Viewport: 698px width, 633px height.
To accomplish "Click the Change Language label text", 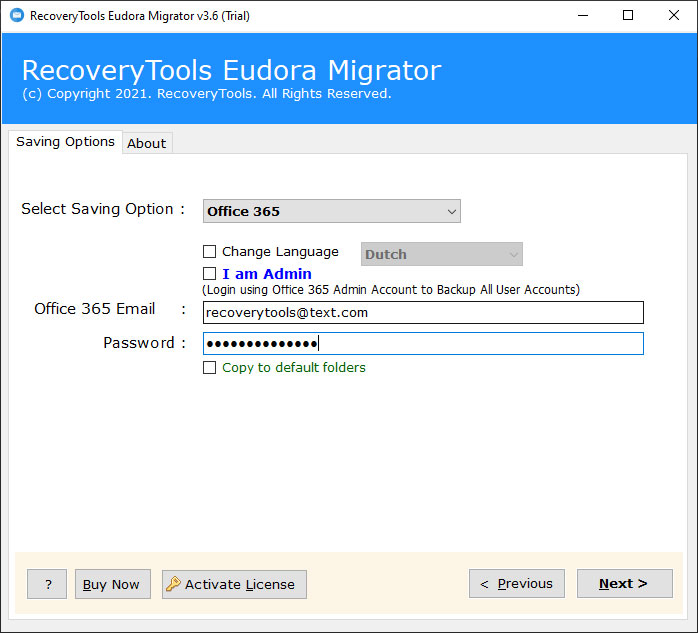I will pos(280,252).
